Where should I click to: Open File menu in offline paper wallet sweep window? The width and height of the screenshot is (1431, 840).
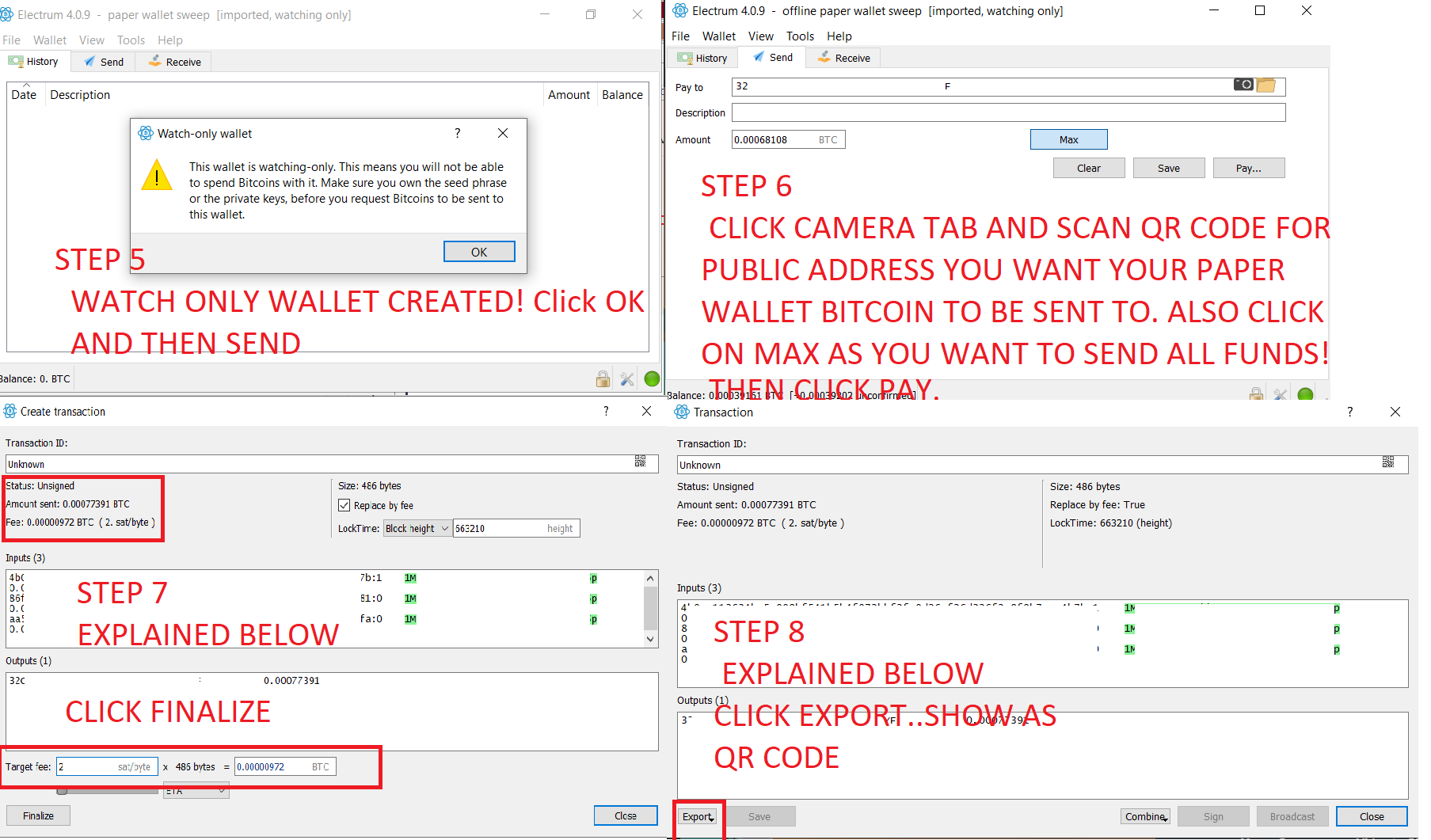pyautogui.click(x=680, y=36)
